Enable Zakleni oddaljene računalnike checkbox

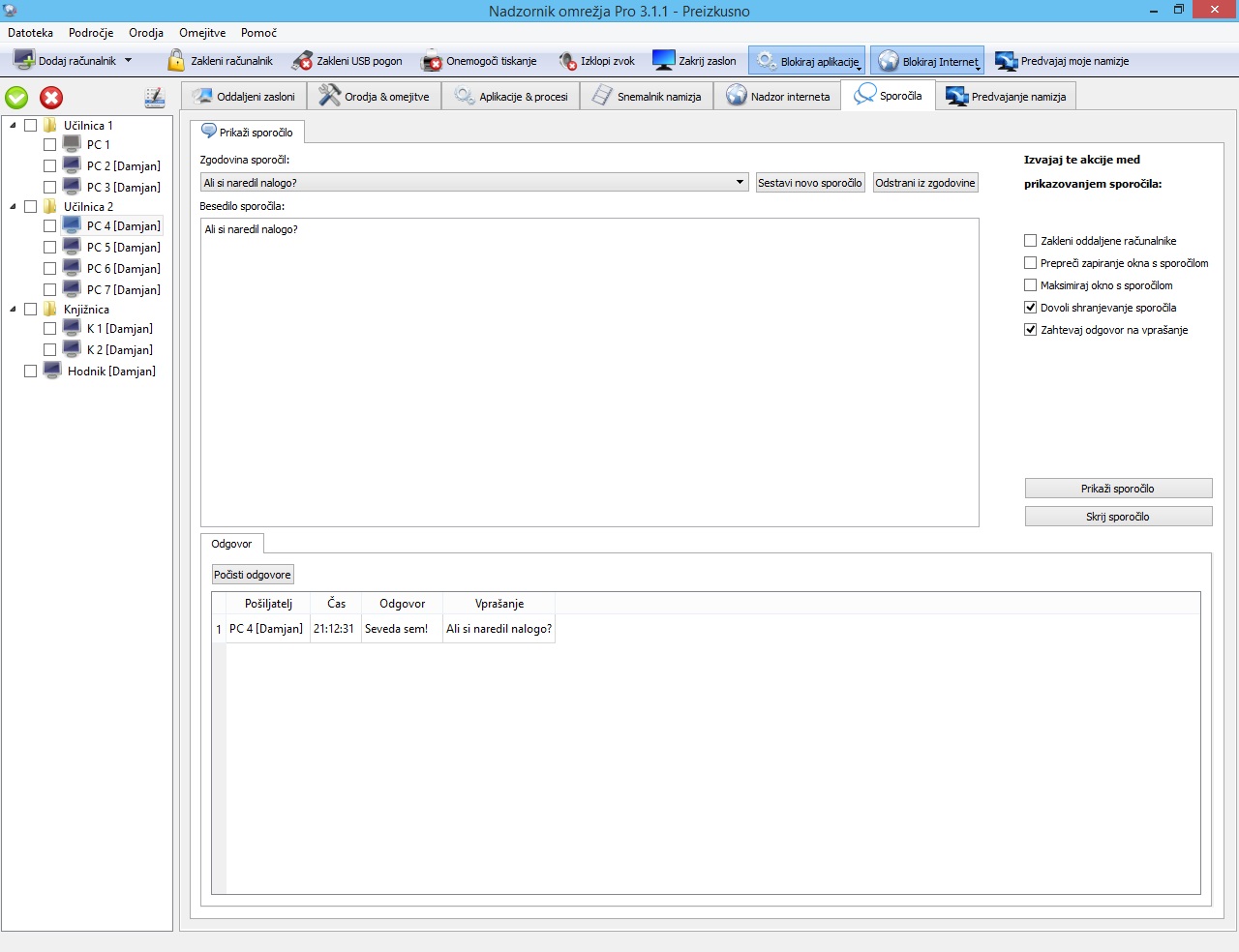1030,241
